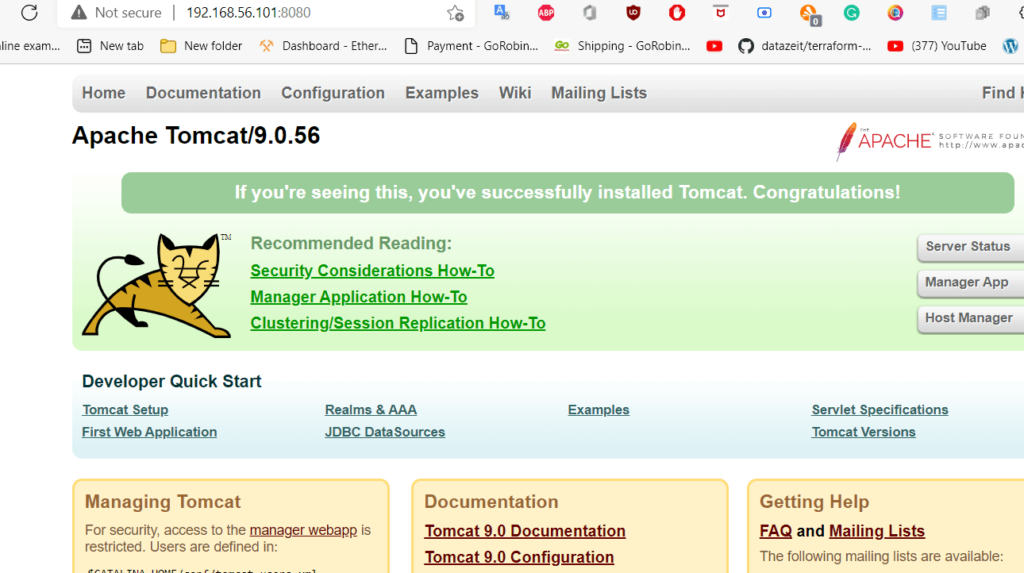Open Mailing Lists link in Getting Help
The image size is (1024, 573).
[x=876, y=531]
